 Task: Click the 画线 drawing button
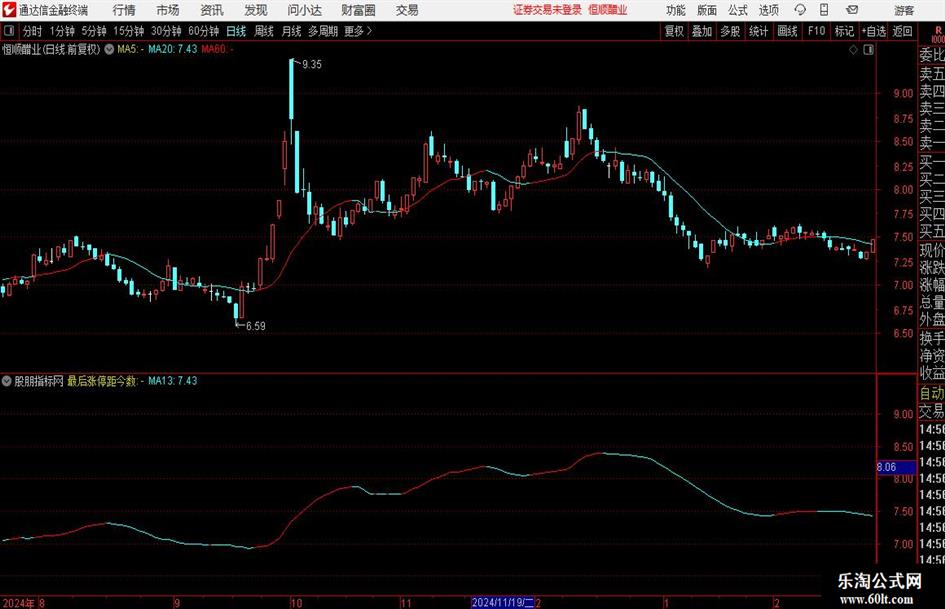pyautogui.click(x=787, y=31)
